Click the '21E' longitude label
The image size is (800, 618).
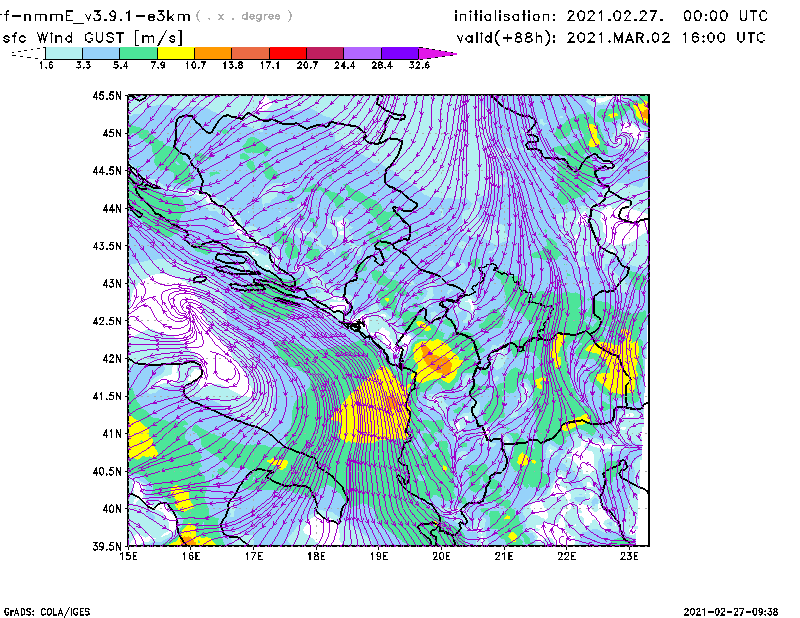click(x=504, y=556)
